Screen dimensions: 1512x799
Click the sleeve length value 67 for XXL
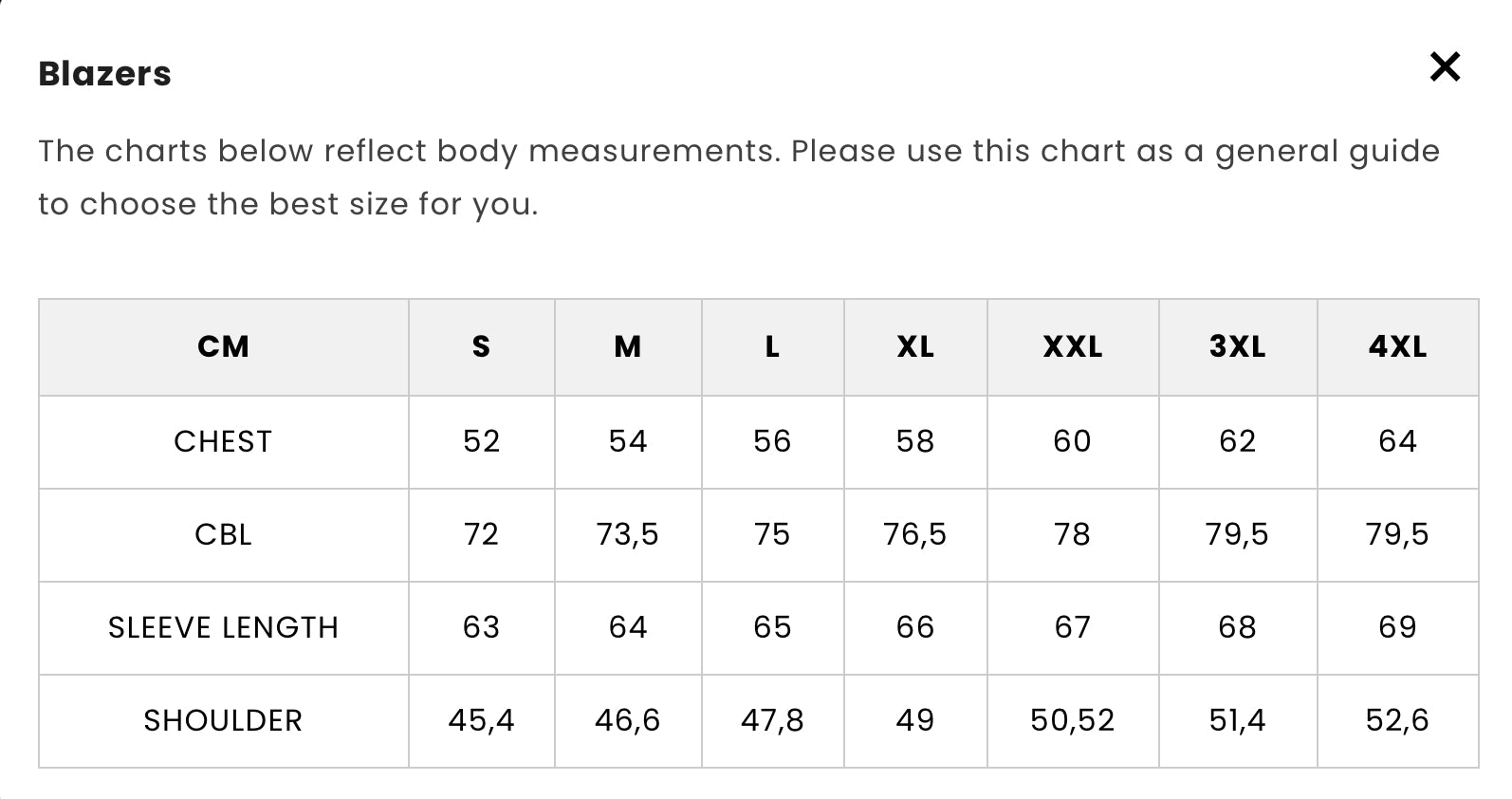point(1072,627)
